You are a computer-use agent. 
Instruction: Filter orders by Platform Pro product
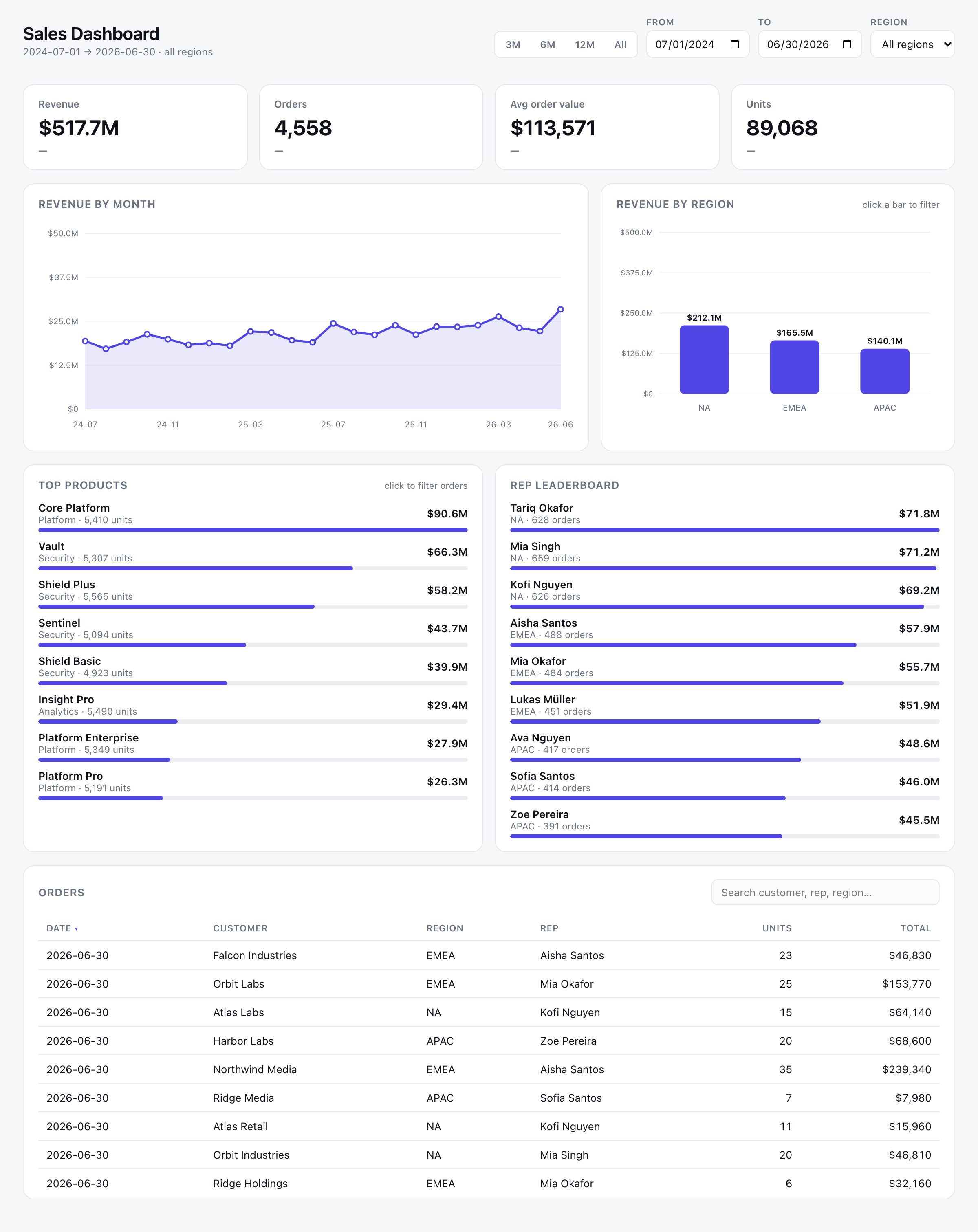pyautogui.click(x=253, y=785)
